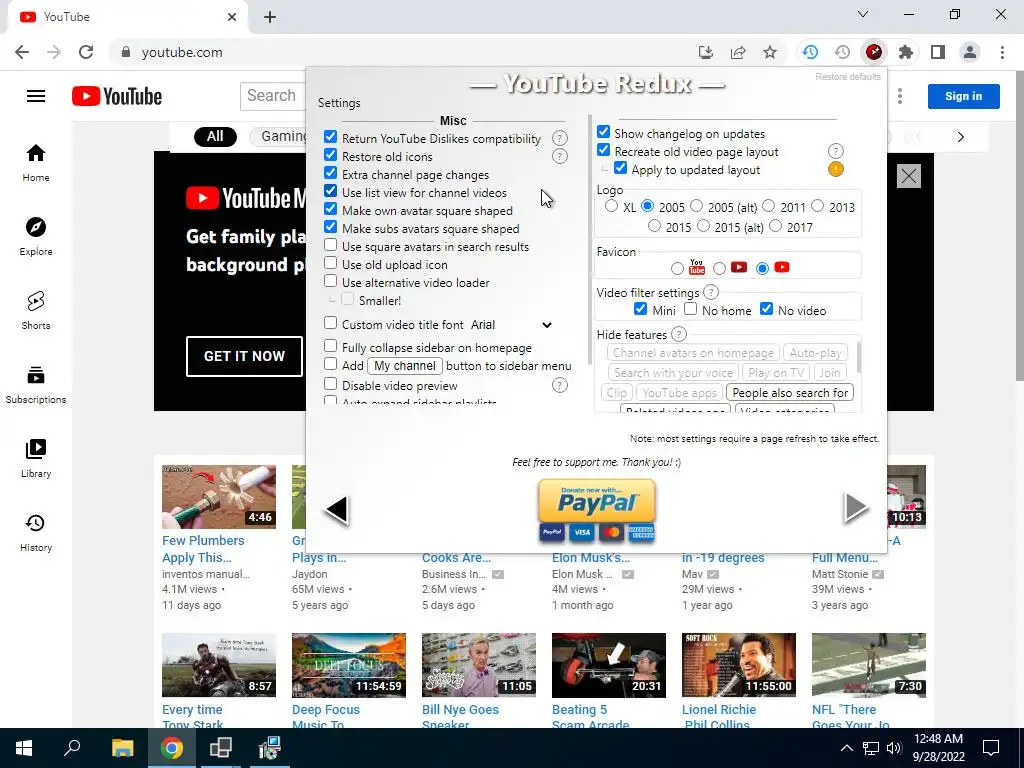Toggle the Chrome side panel icon
Screen dimensions: 1024x768
[x=938, y=52]
